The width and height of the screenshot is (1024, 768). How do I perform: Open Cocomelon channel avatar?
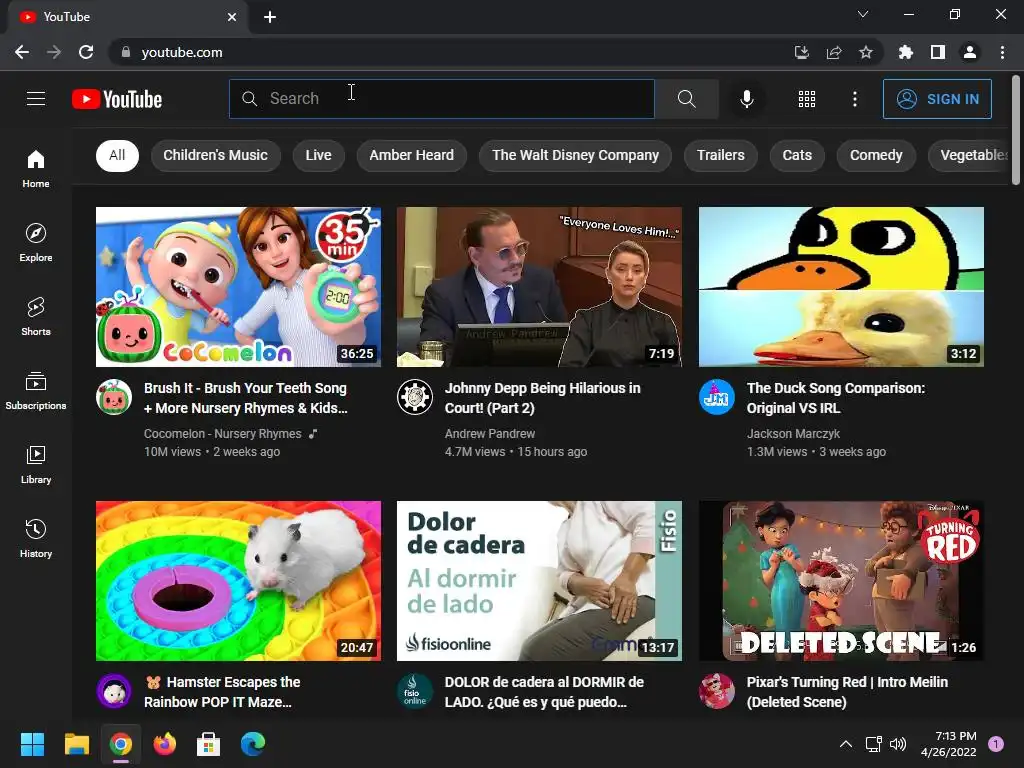tap(114, 397)
